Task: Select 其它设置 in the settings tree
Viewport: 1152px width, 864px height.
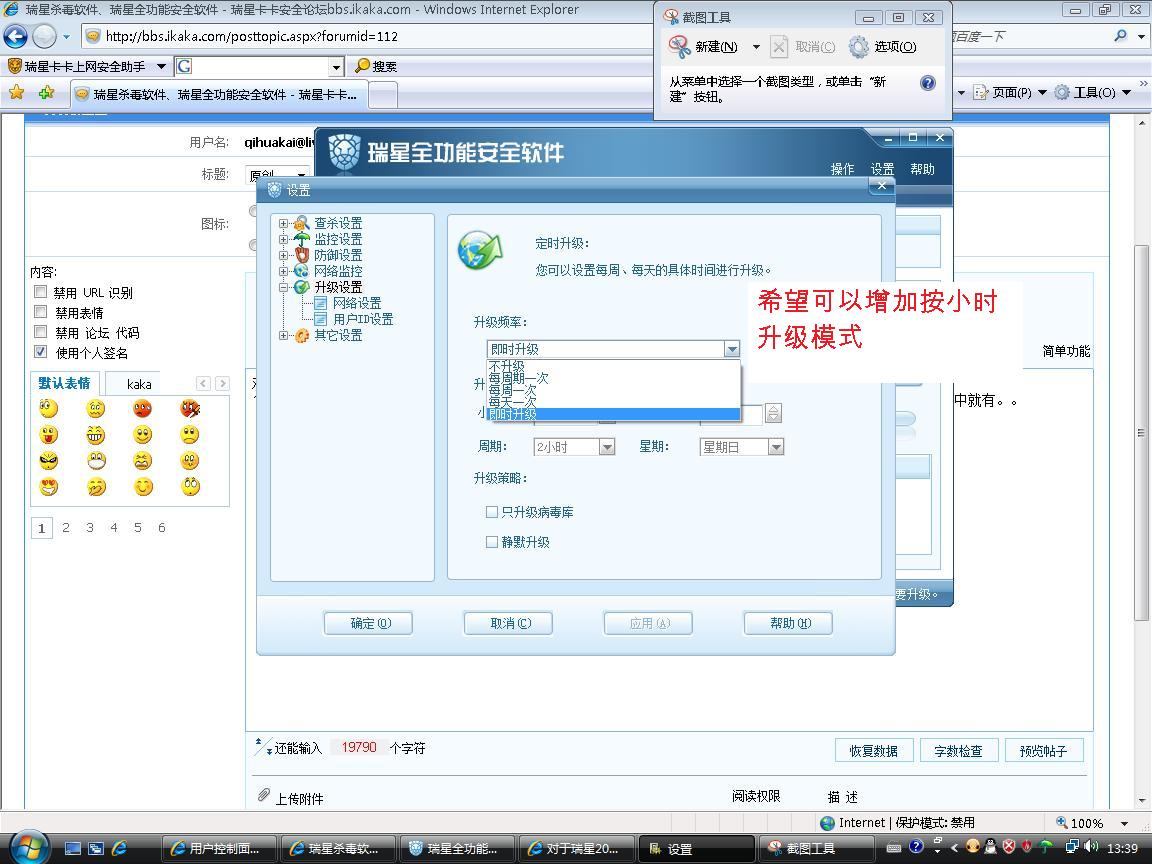Action: coord(338,335)
